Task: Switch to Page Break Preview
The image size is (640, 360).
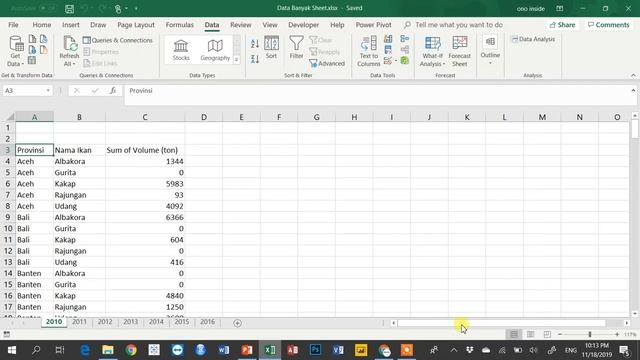Action: click(547, 334)
